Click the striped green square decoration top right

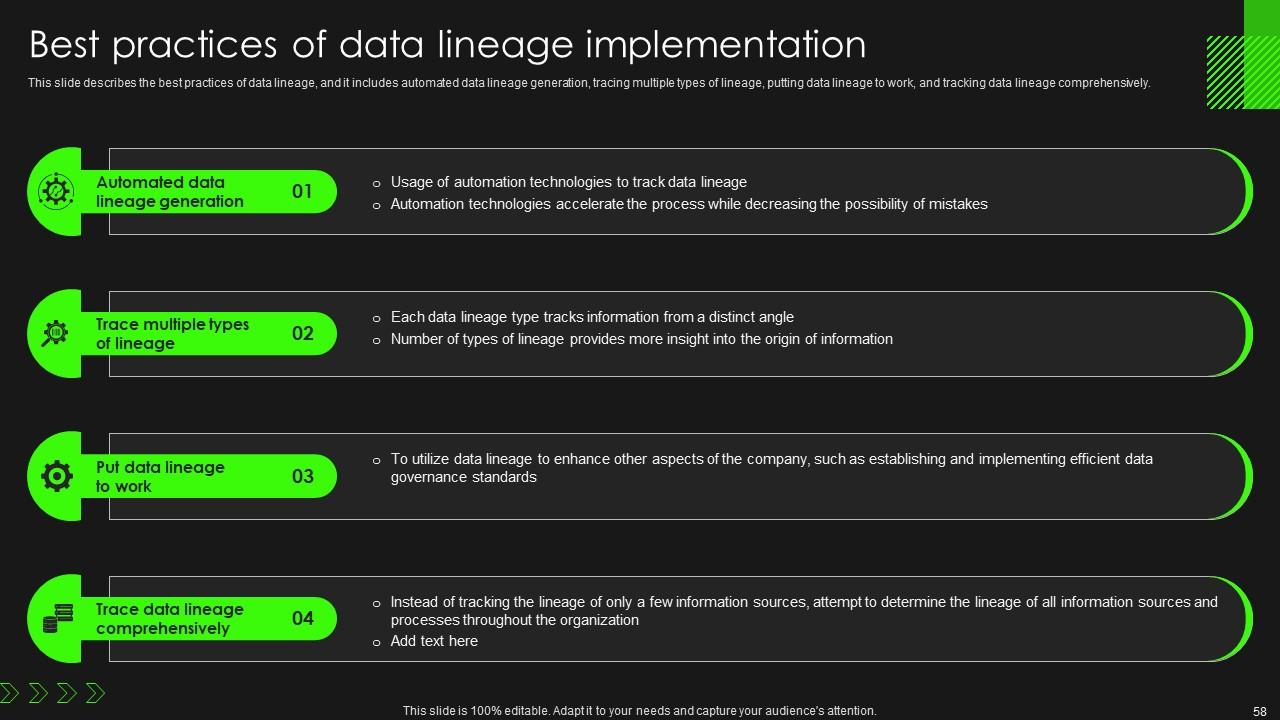tap(1240, 72)
